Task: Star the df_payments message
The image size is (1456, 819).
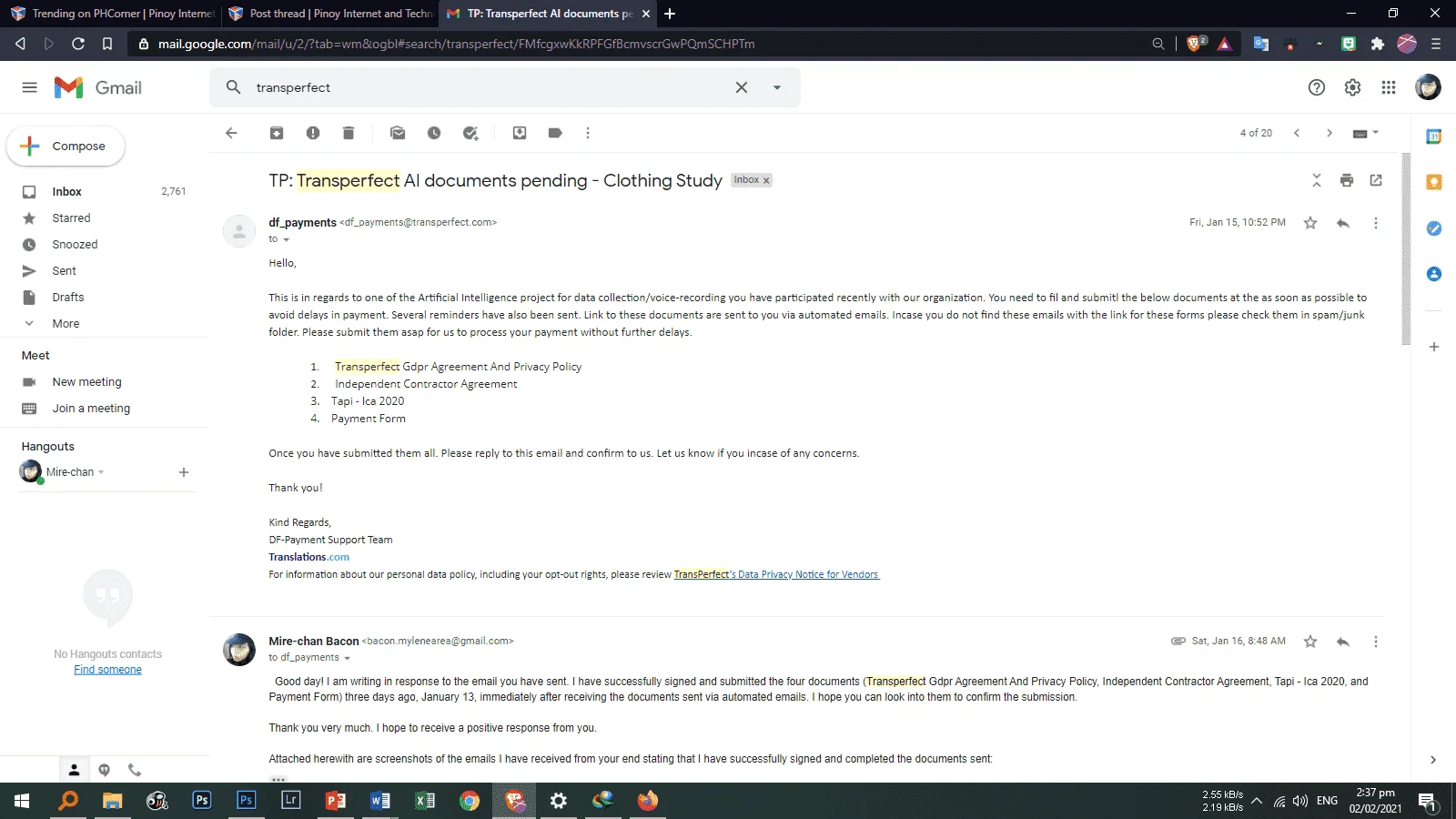Action: (1310, 223)
